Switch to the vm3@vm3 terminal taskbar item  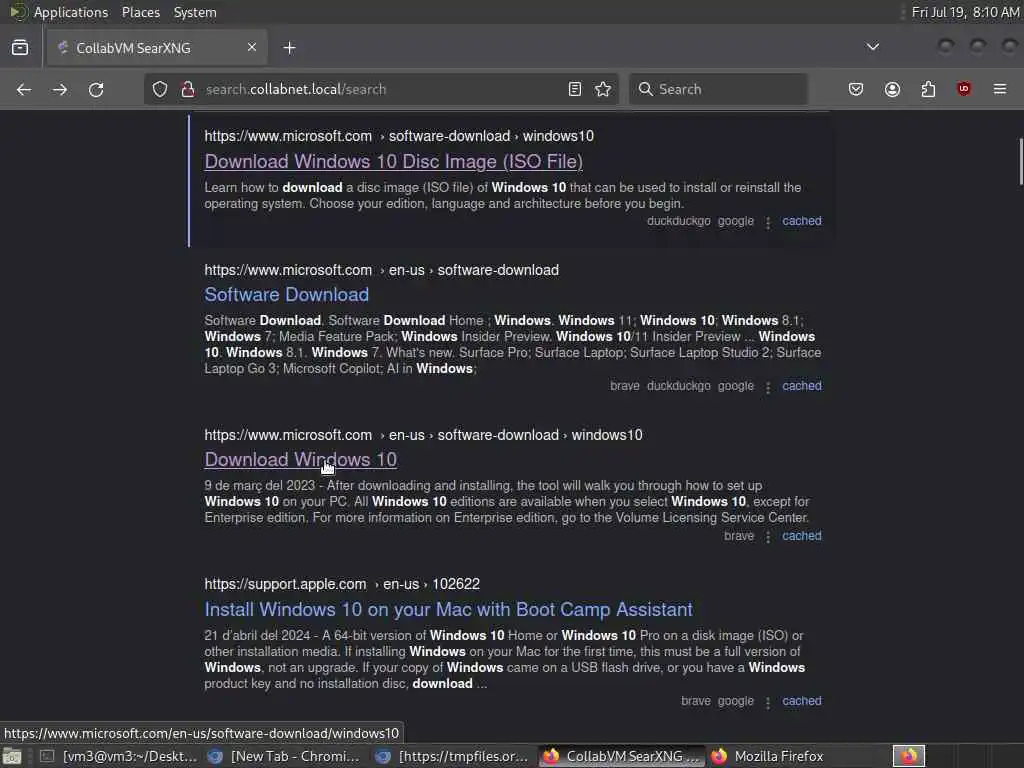point(120,756)
